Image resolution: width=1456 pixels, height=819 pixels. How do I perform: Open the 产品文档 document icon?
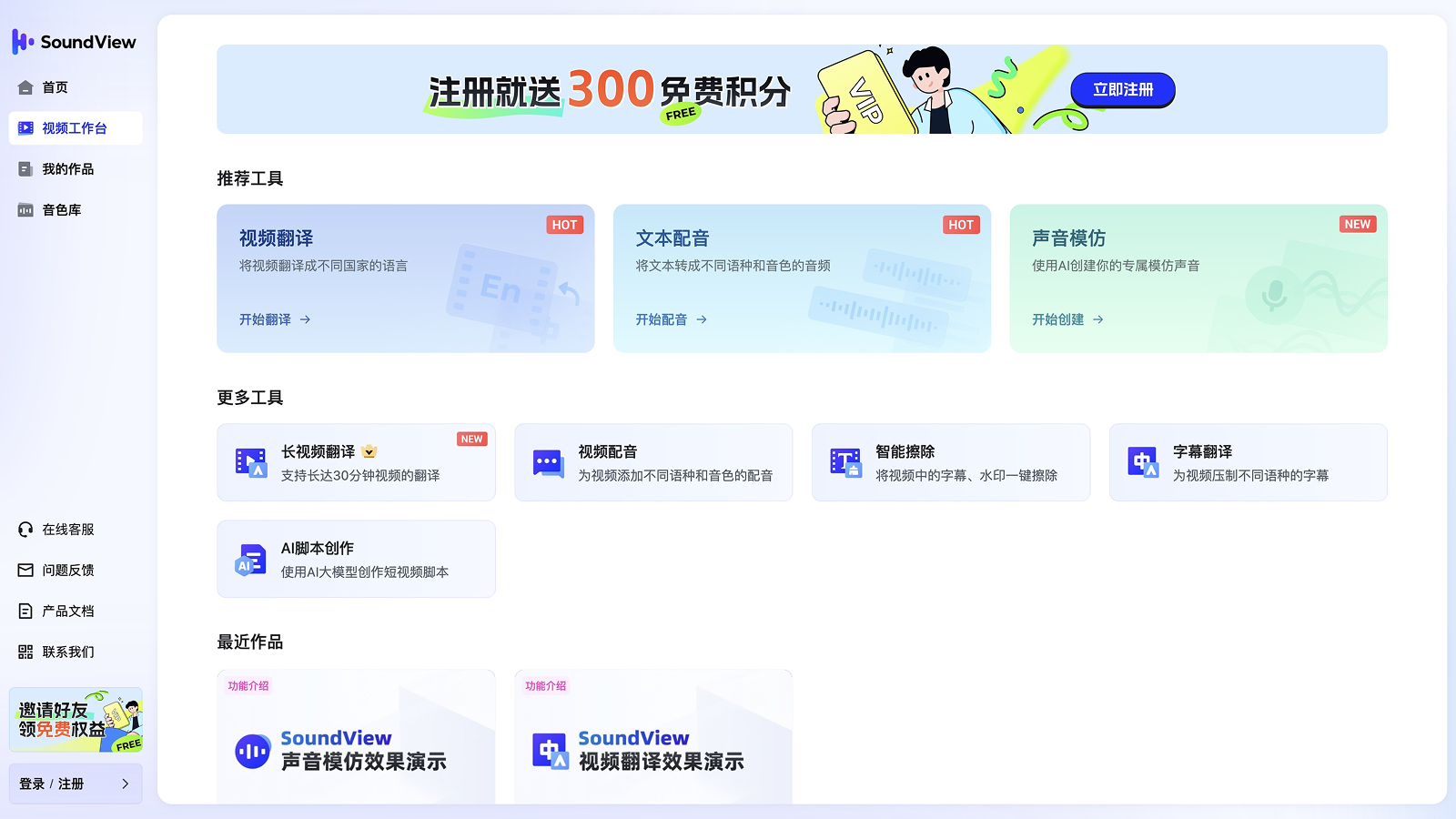pyautogui.click(x=23, y=611)
